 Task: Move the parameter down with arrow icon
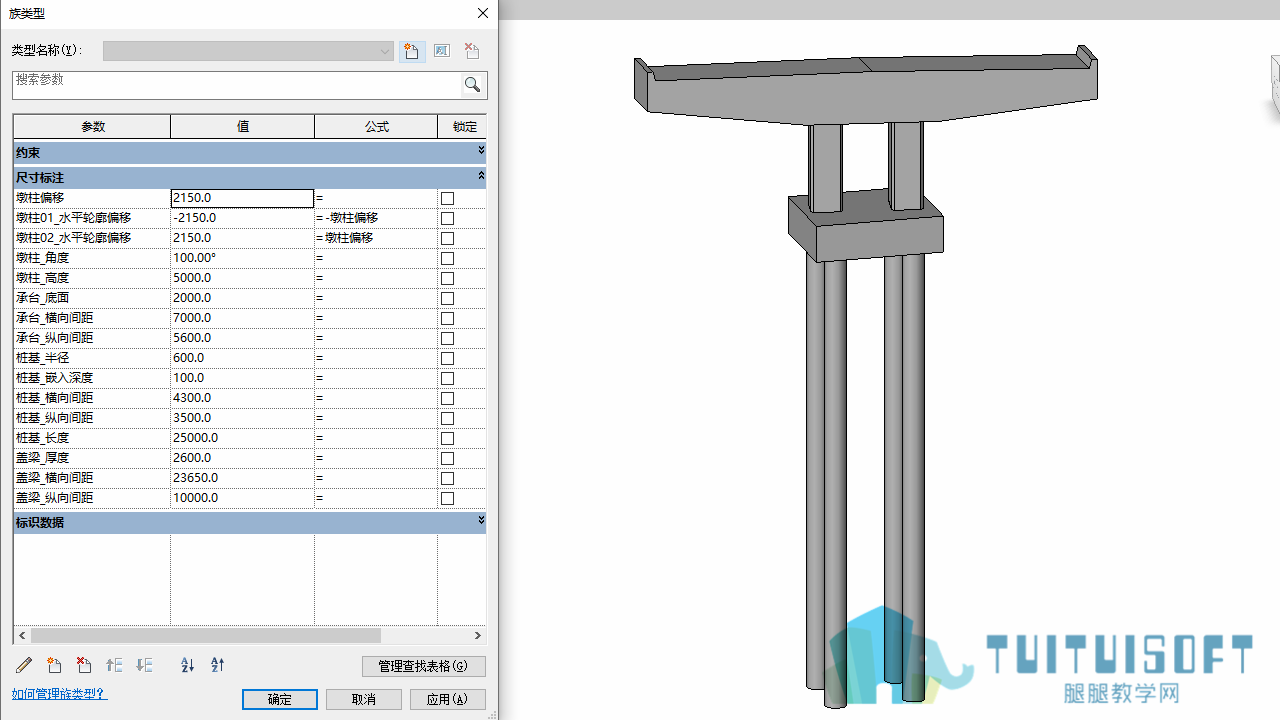tap(144, 665)
